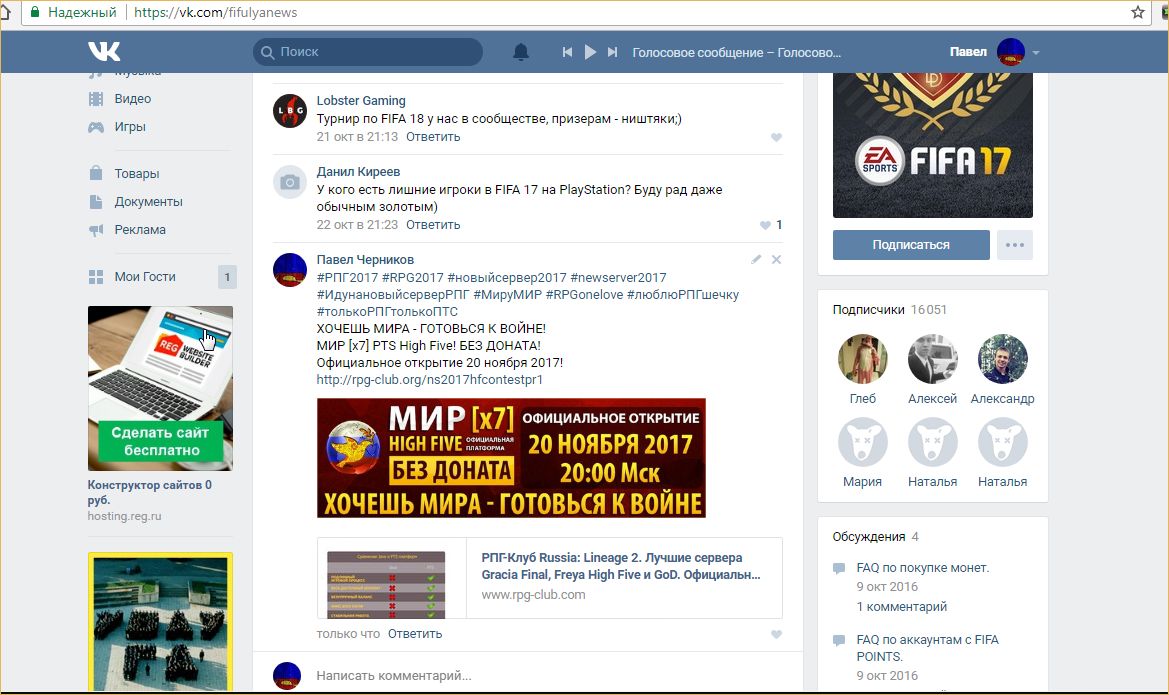The width and height of the screenshot is (1169, 695).
Task: Delete Павел Черников's comment with X icon
Action: pos(777,260)
